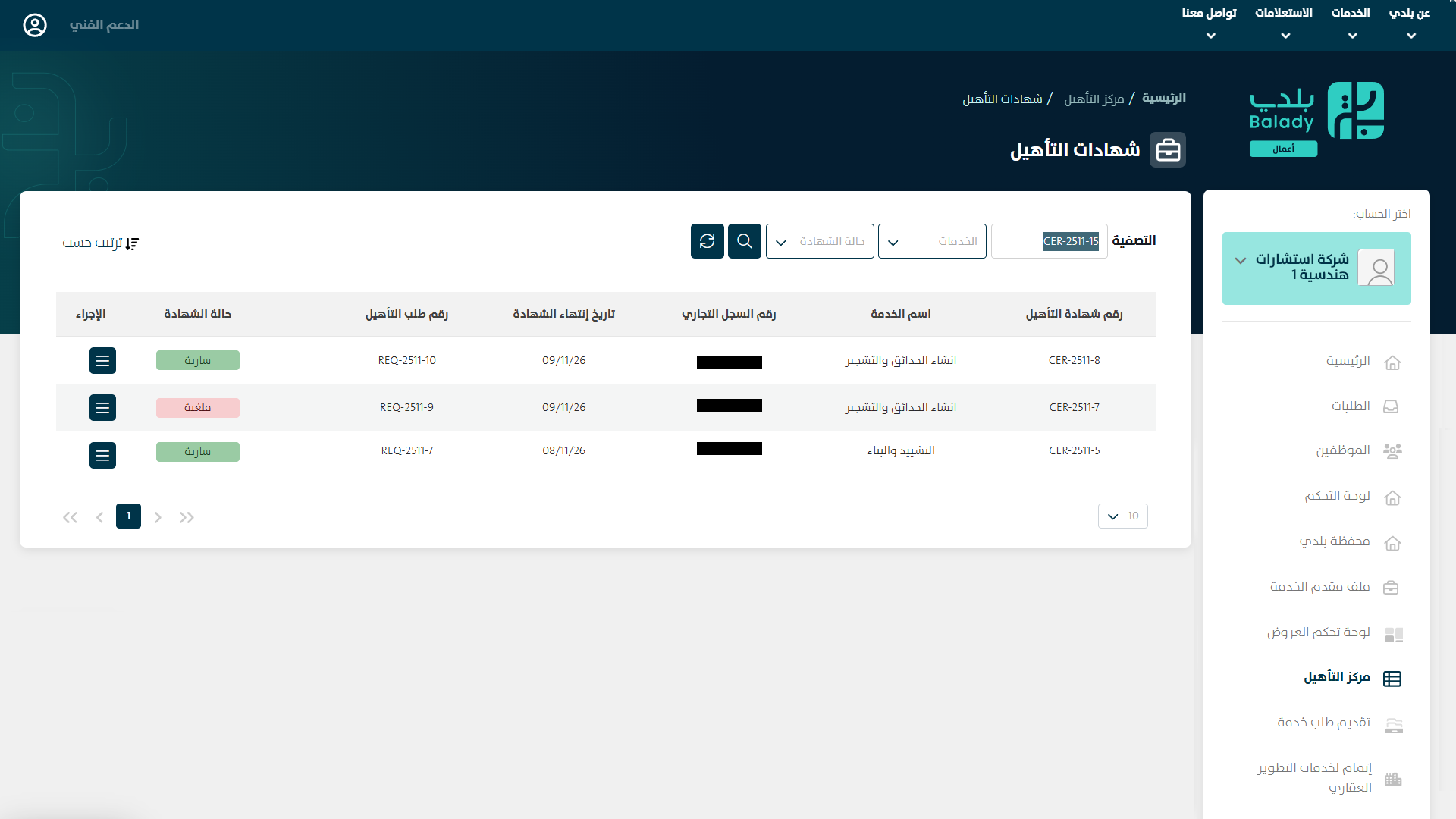Click the refresh filter icon button
1456x819 pixels.
[x=707, y=241]
